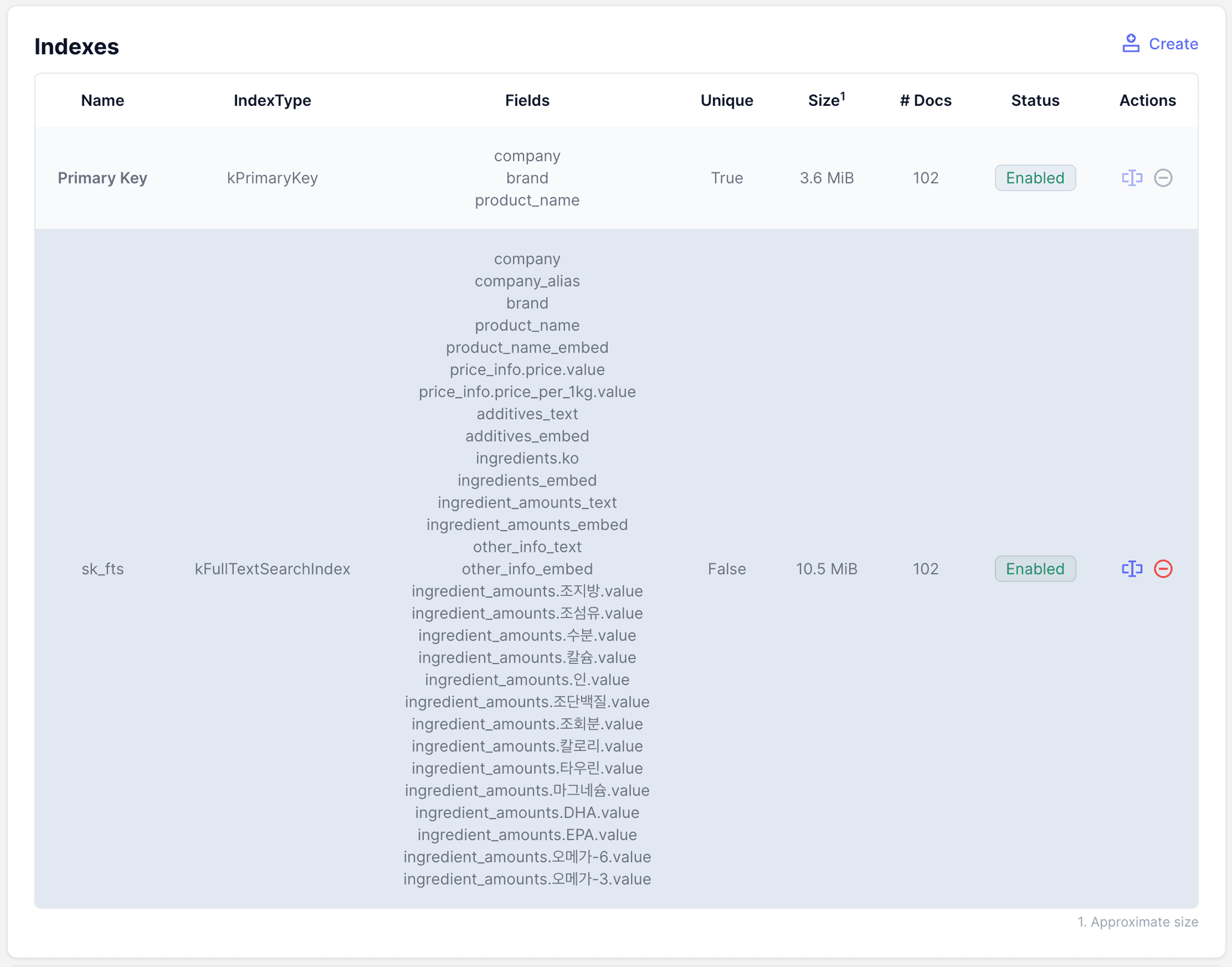The image size is (1232, 967).
Task: Select the Primary Key row name
Action: click(x=102, y=178)
